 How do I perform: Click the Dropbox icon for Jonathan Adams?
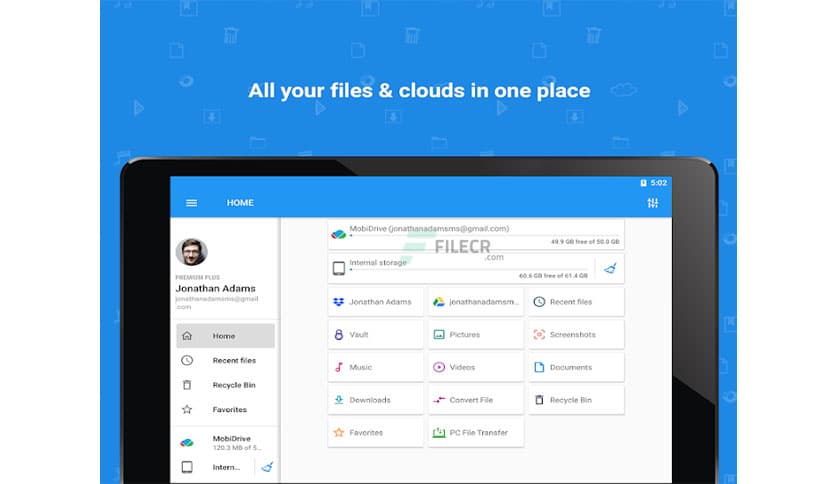(x=339, y=302)
